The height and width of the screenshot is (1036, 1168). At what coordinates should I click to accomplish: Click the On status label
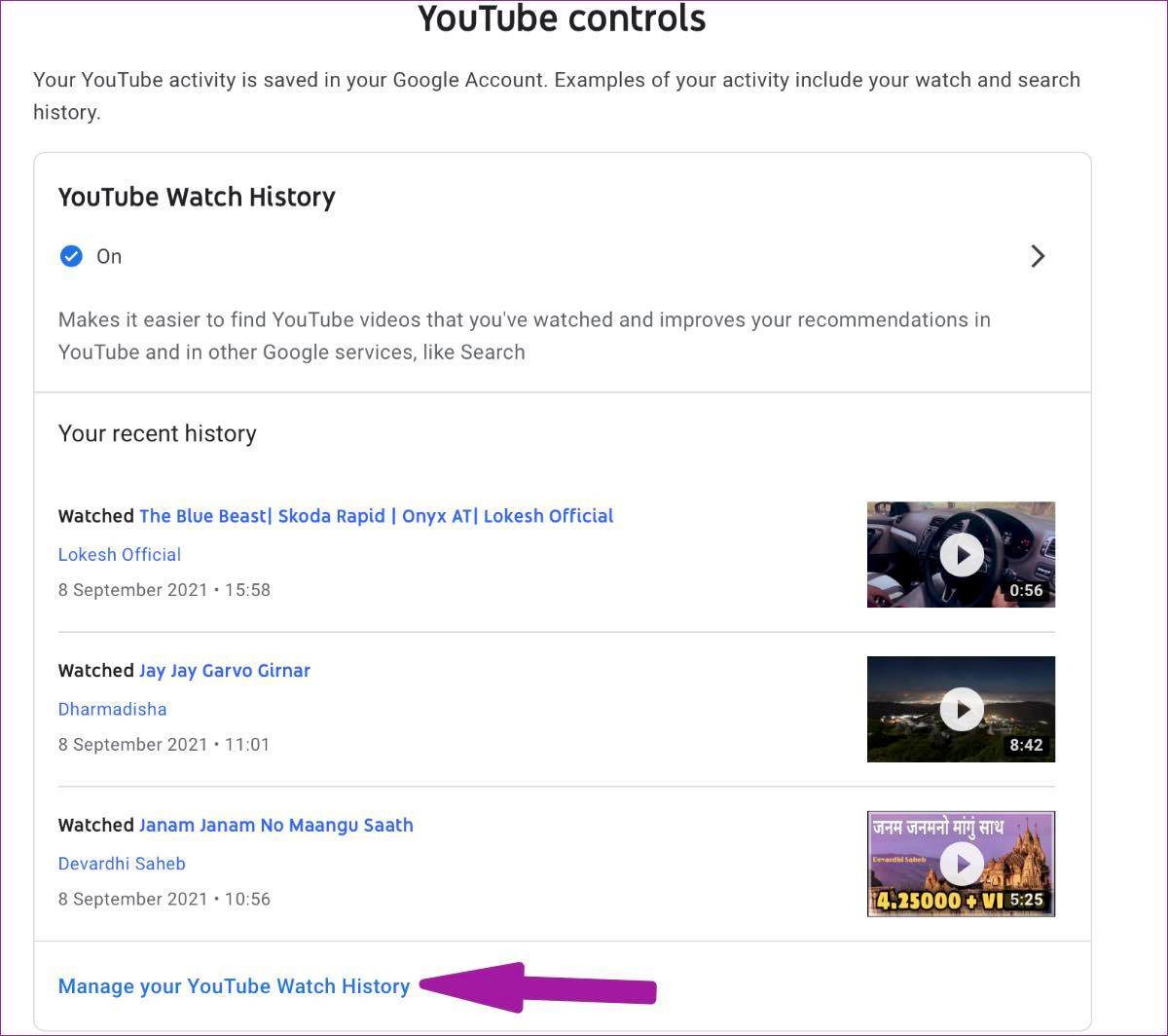pos(109,256)
